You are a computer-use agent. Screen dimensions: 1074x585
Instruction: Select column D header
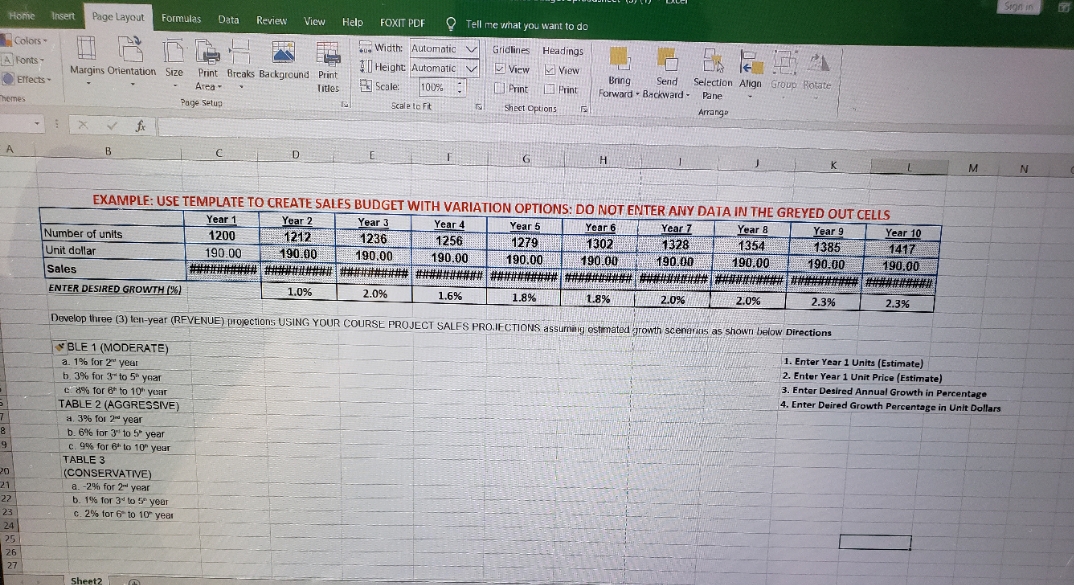pos(296,154)
